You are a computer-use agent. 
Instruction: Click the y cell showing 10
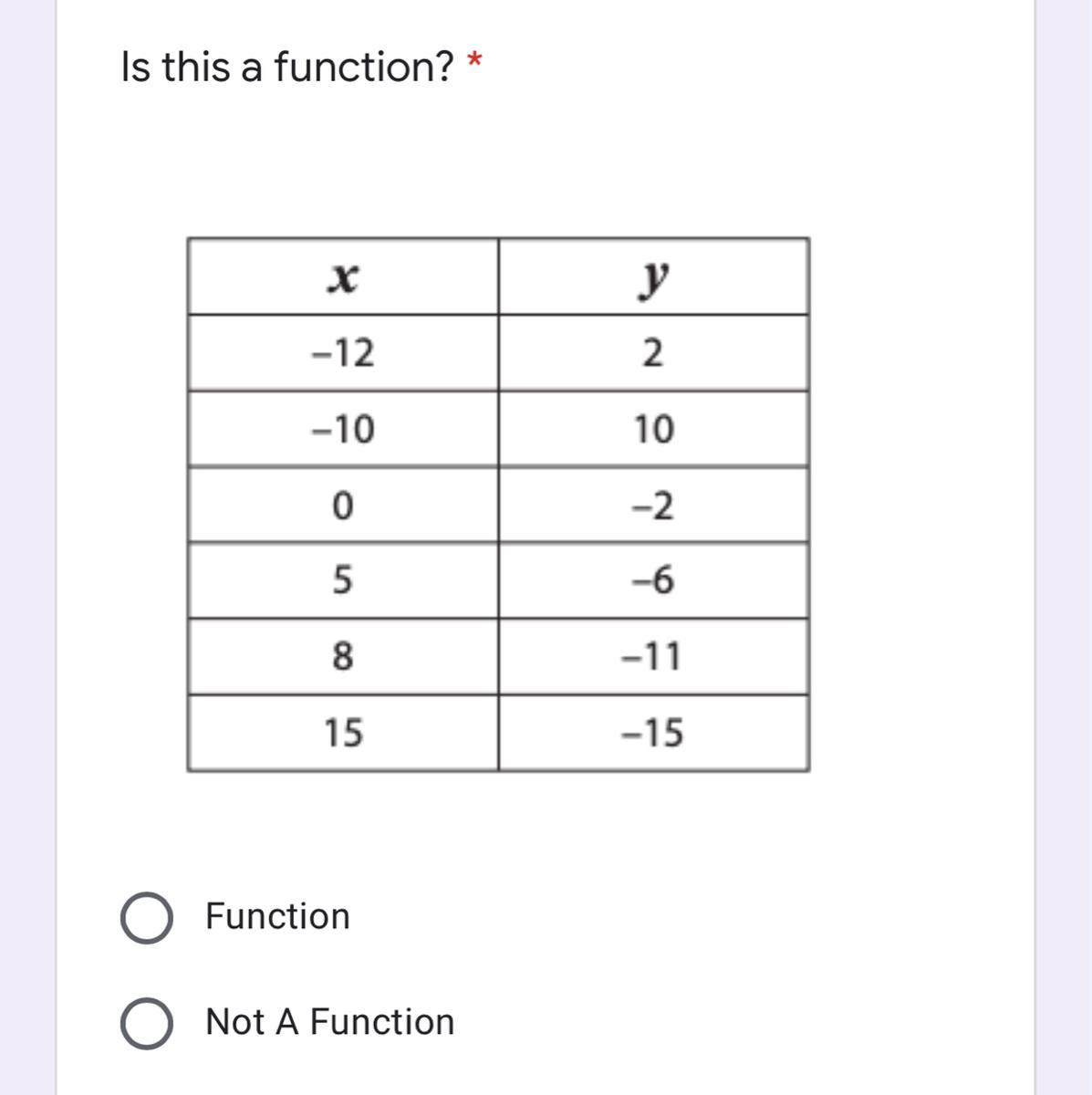[x=653, y=429]
